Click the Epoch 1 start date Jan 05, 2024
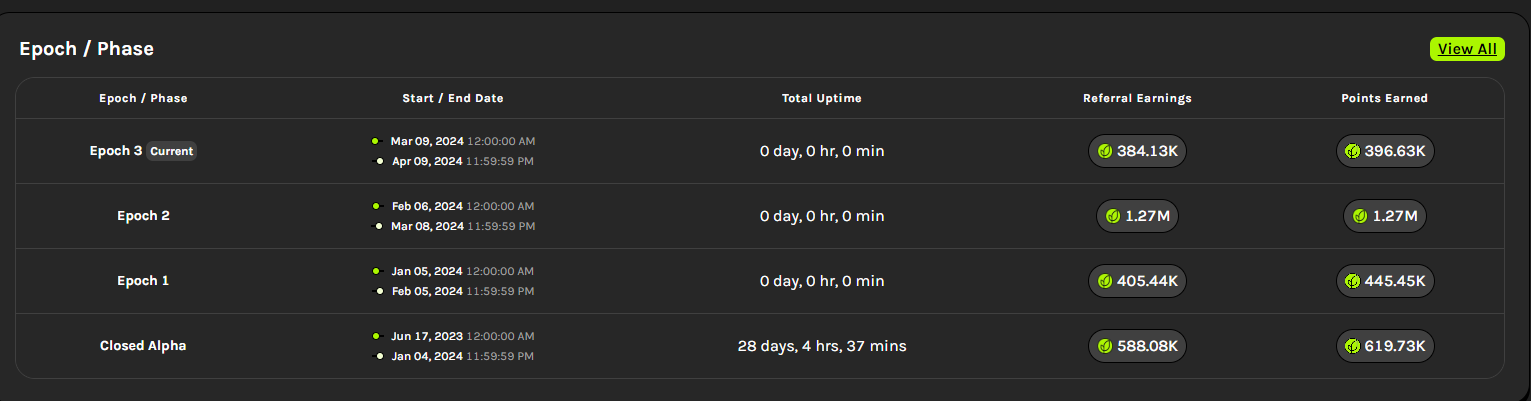 (x=427, y=271)
